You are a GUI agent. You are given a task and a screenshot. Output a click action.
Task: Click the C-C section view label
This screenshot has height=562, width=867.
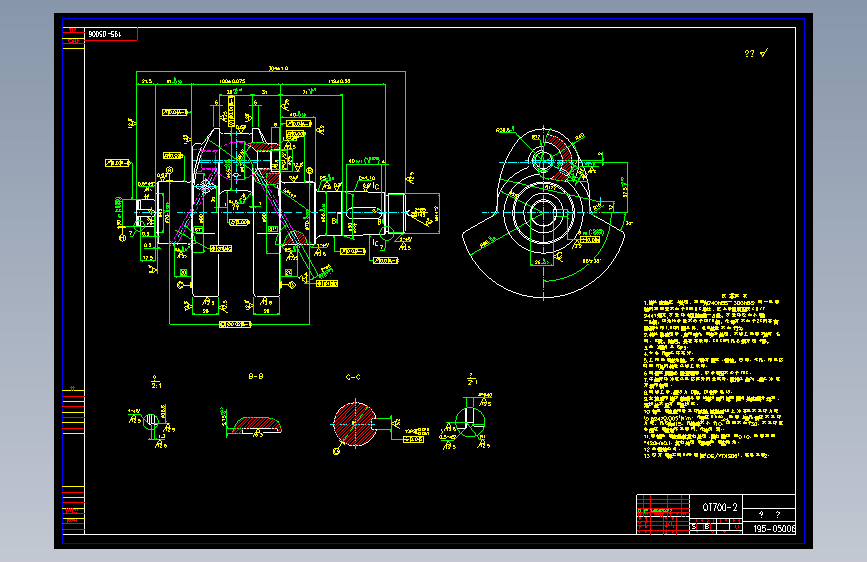(x=353, y=377)
